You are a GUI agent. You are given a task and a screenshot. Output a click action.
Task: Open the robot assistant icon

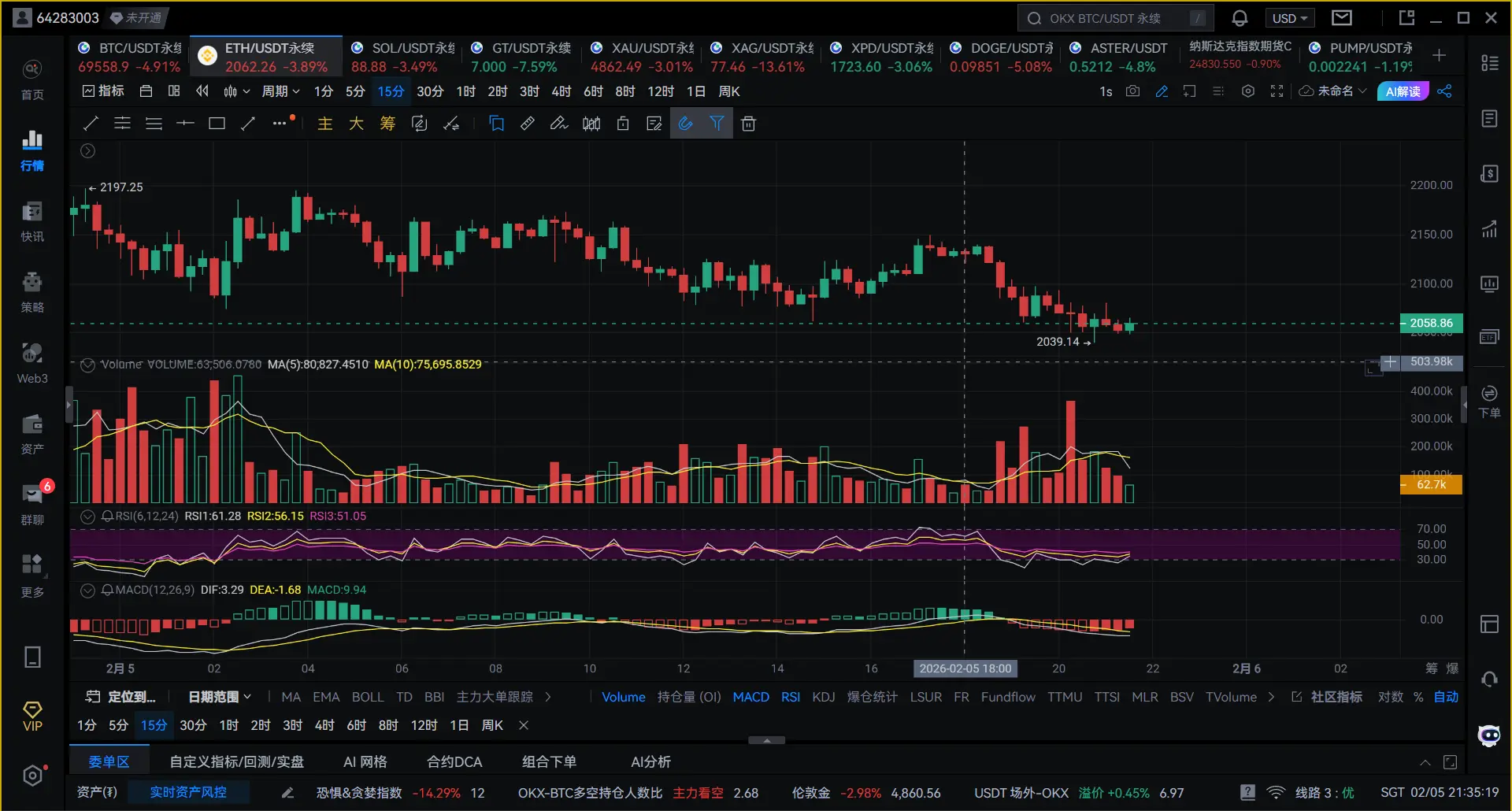[x=1489, y=735]
